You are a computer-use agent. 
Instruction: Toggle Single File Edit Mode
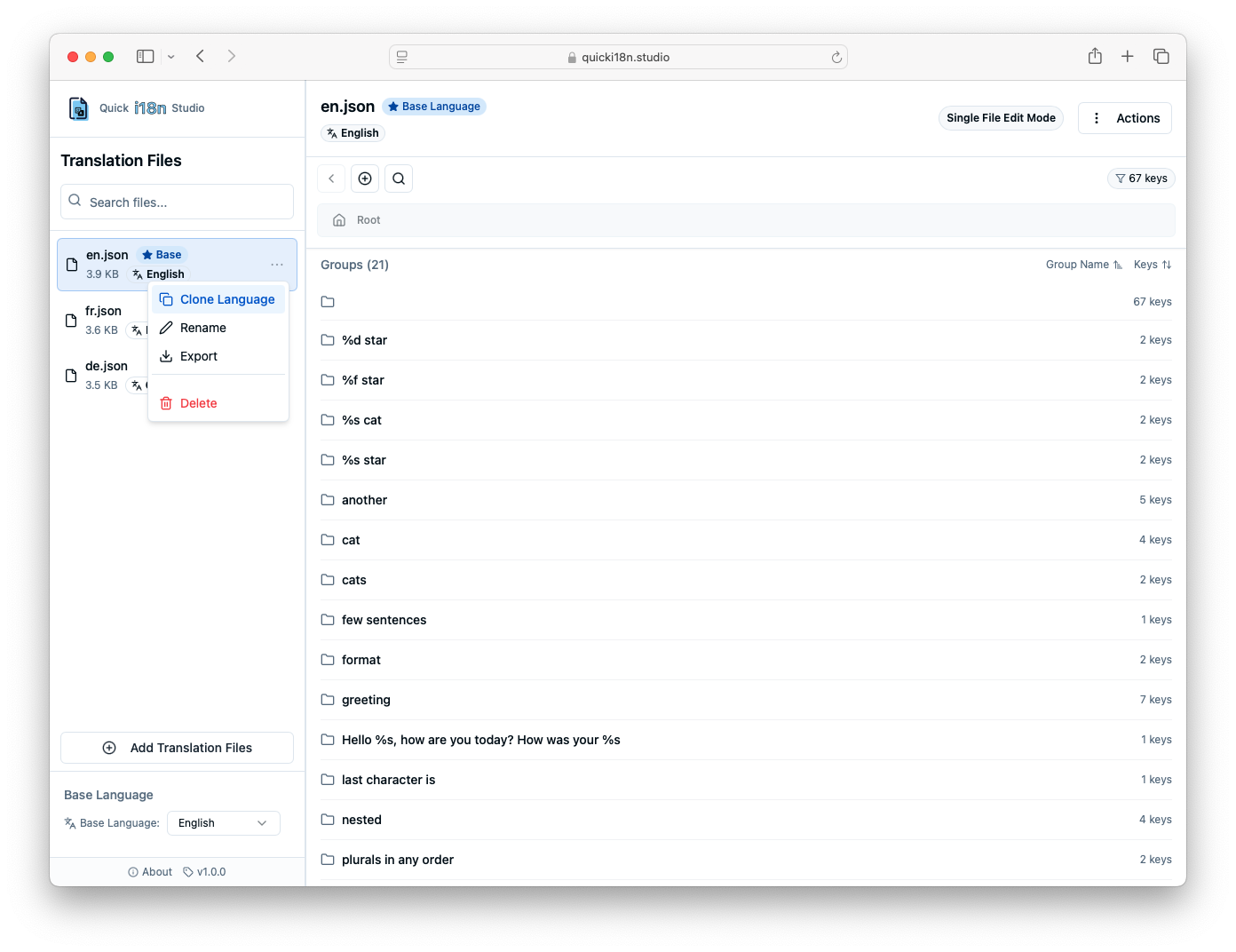(1001, 117)
